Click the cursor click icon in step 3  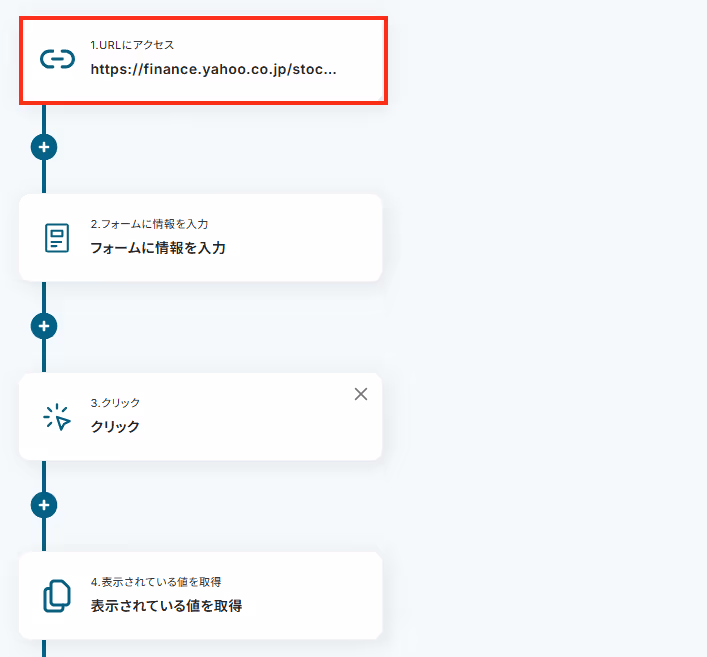[57, 417]
